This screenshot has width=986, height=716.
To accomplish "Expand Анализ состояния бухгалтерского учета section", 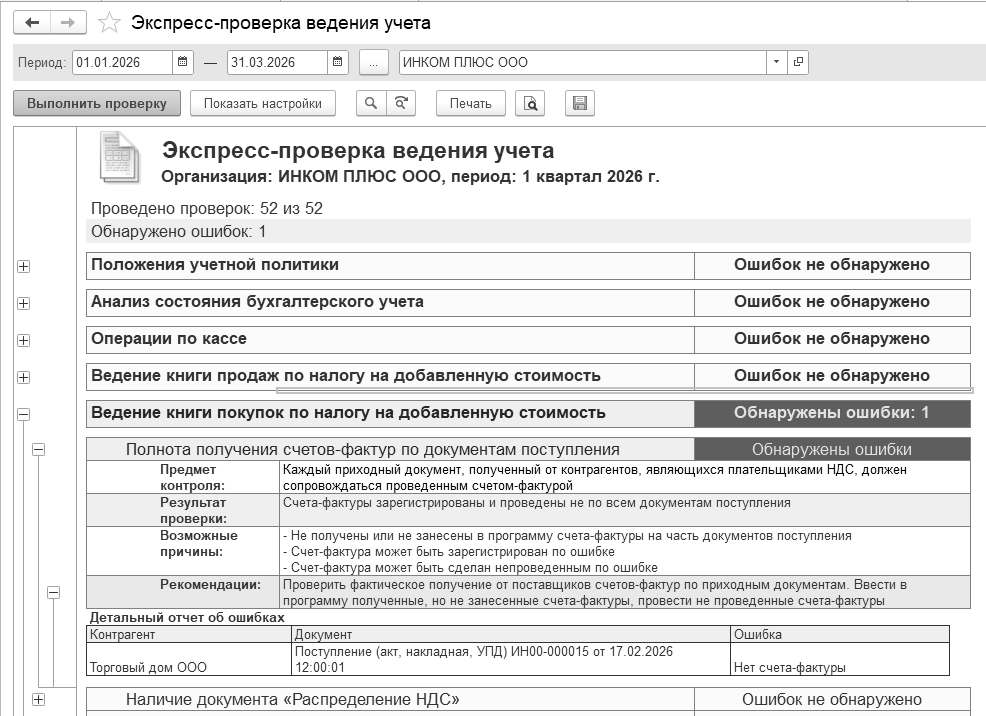I will tap(23, 304).
